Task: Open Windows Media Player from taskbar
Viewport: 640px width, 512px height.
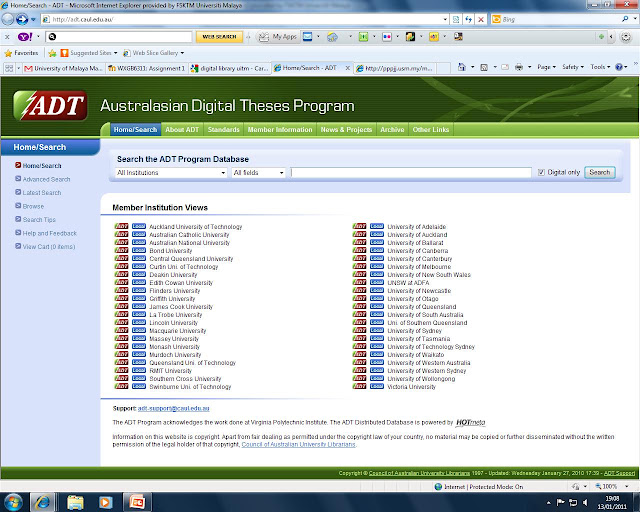Action: click(x=105, y=502)
